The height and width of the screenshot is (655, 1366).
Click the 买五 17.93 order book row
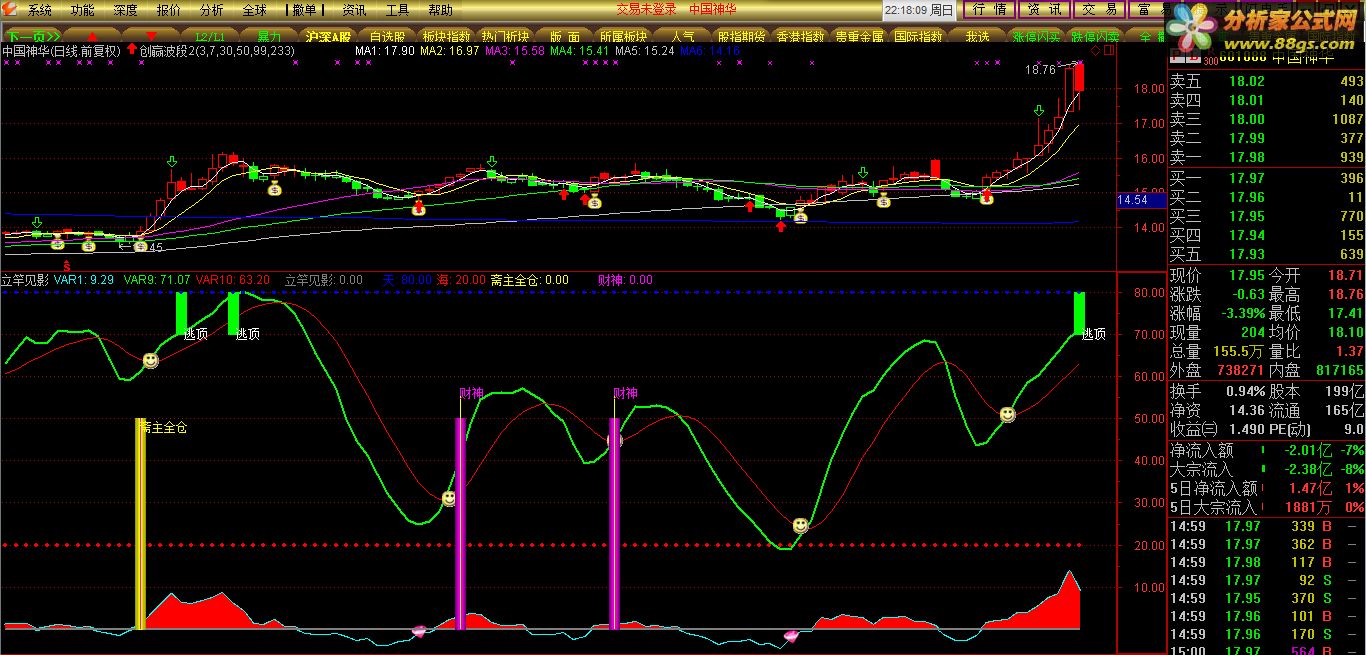click(x=1266, y=255)
